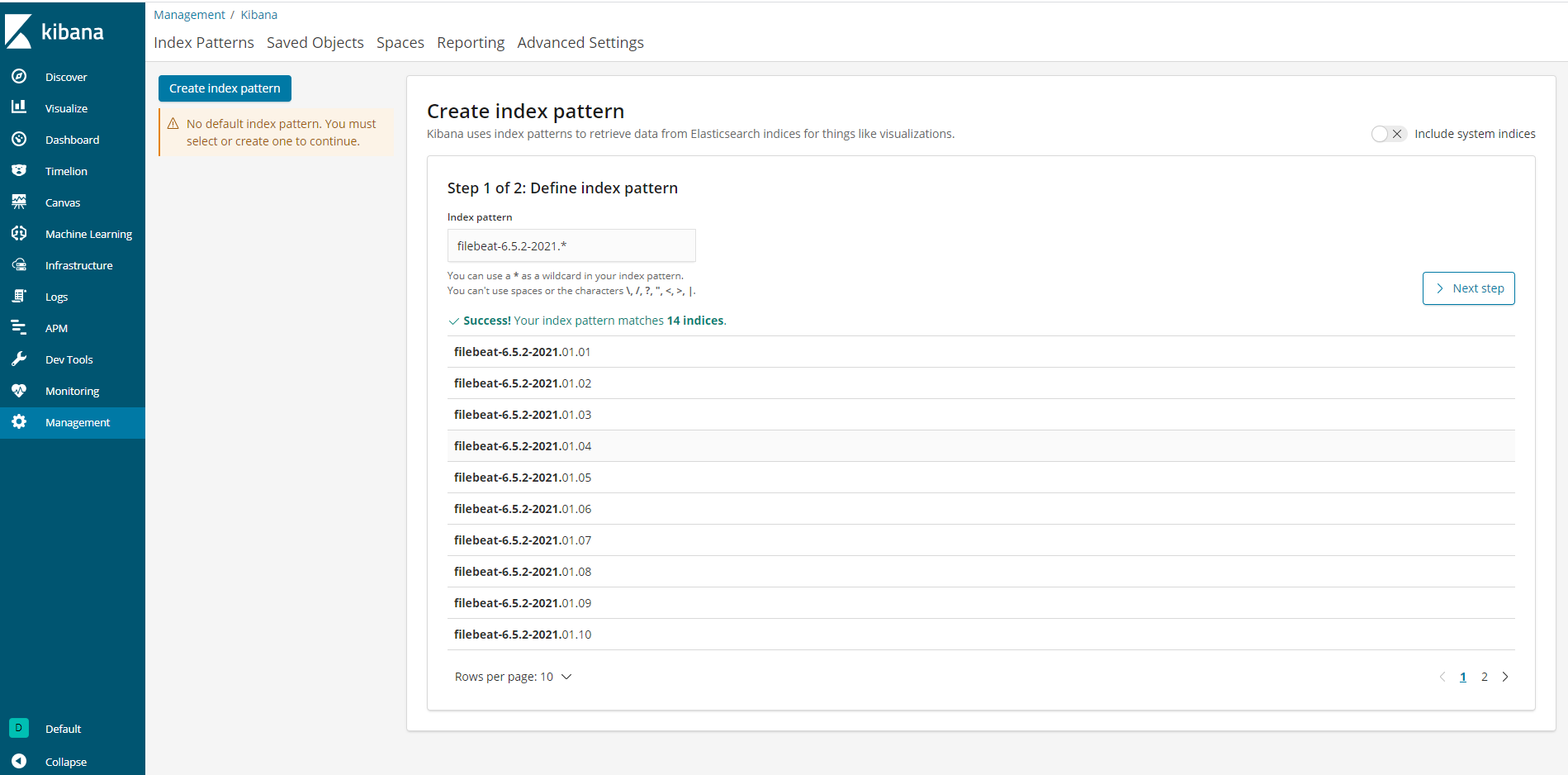Open Infrastructure via its sidebar icon
The image size is (1568, 775).
(19, 264)
